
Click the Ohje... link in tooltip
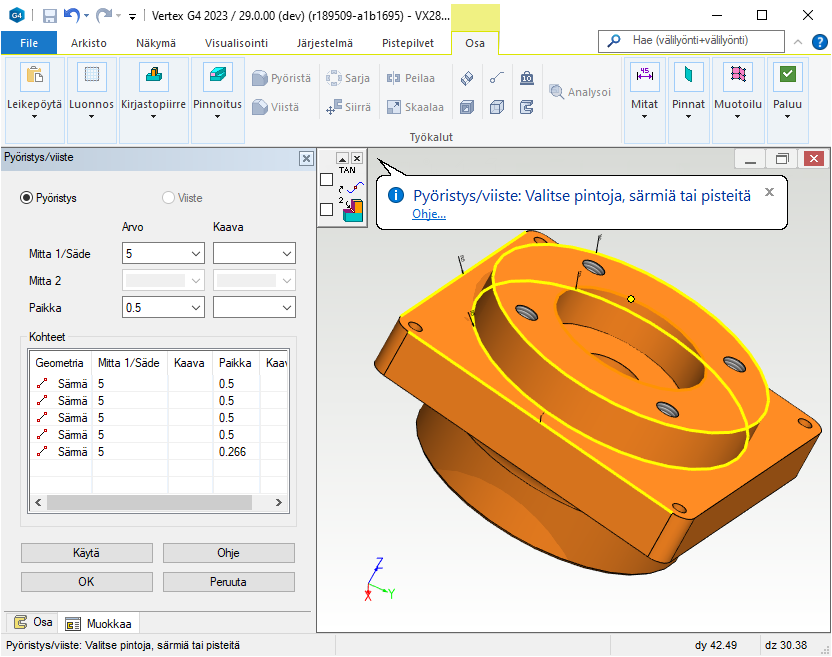point(429,214)
